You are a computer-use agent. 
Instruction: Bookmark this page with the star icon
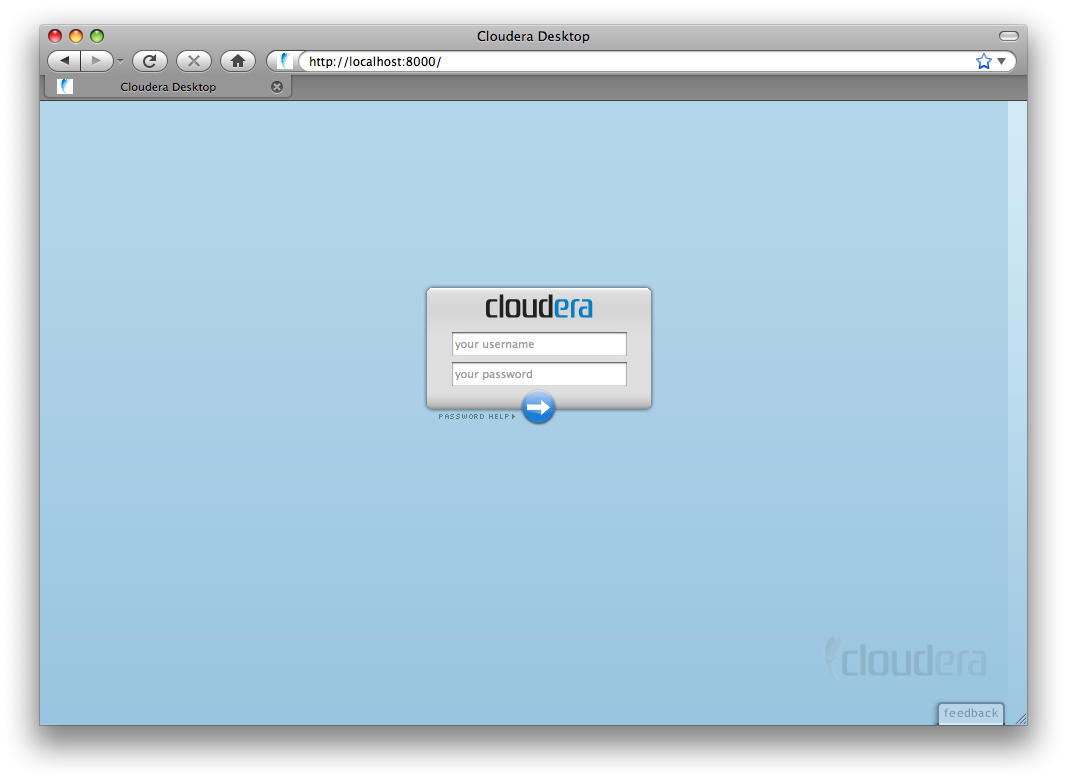click(x=983, y=61)
